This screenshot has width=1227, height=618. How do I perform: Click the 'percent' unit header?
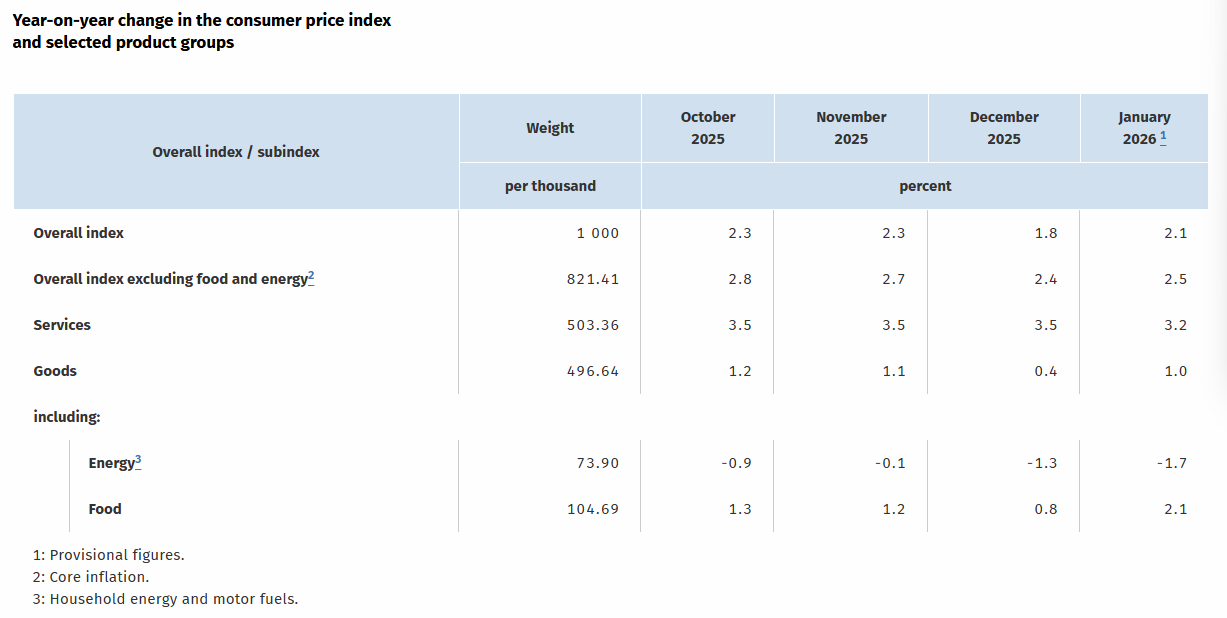(x=925, y=186)
